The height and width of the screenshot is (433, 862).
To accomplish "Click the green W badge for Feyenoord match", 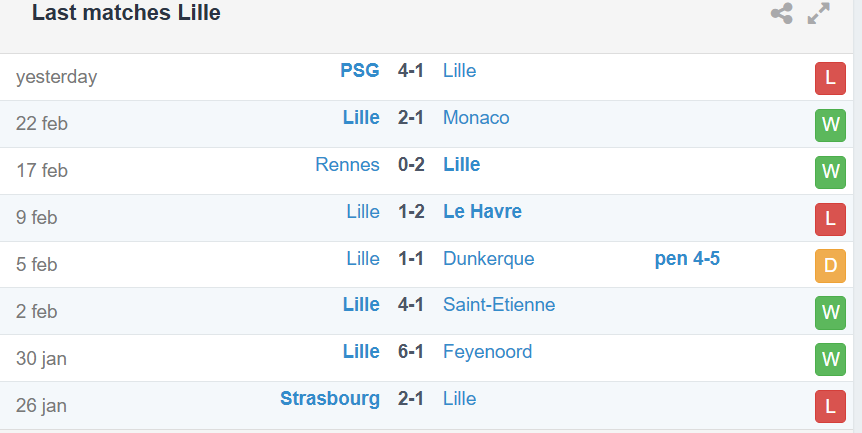I will click(x=830, y=359).
